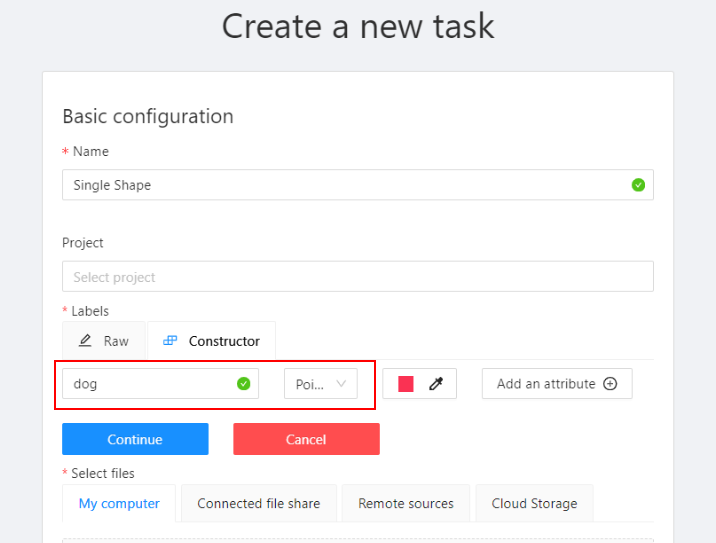
Task: Switch to the Raw labels tab
Action: (104, 341)
